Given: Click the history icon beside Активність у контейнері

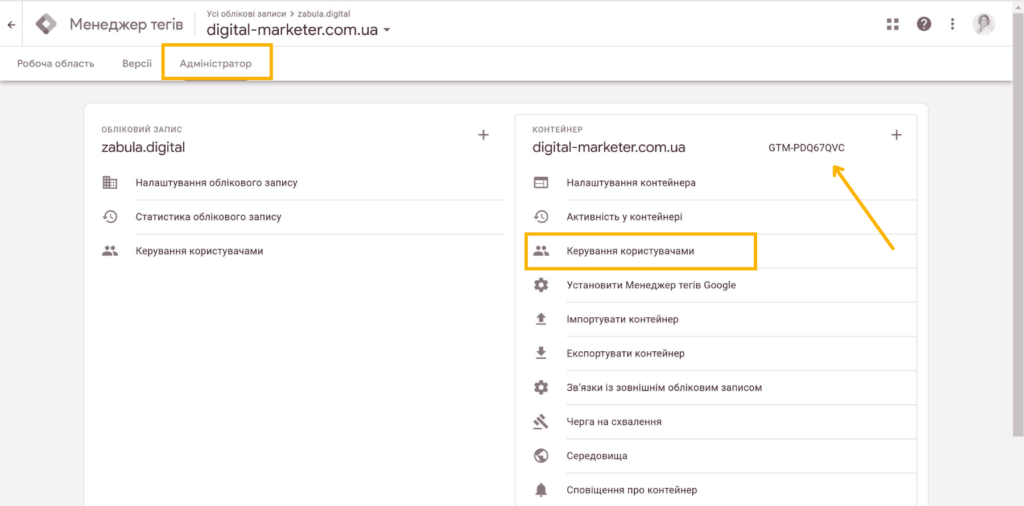Looking at the screenshot, I should [541, 217].
